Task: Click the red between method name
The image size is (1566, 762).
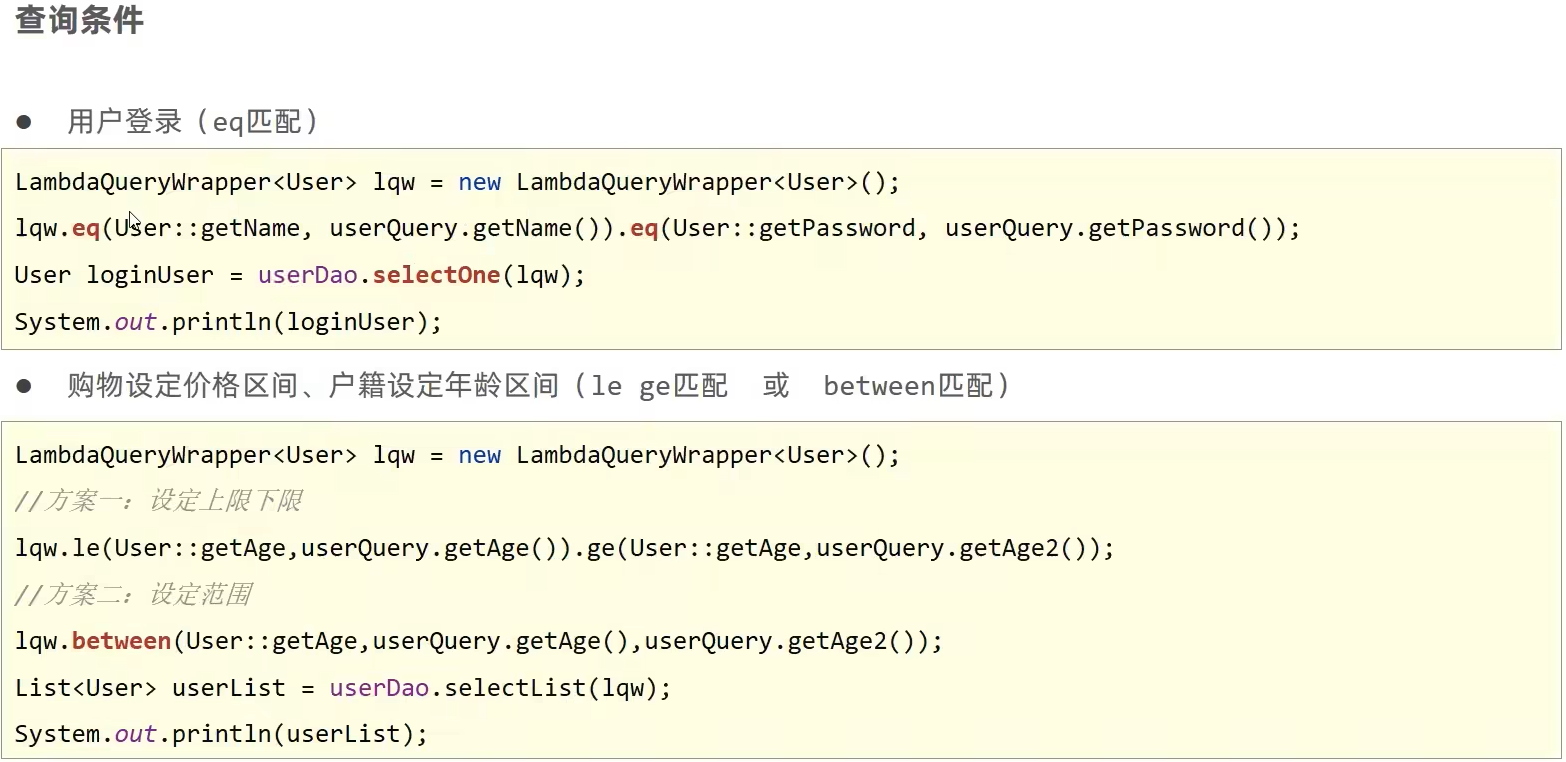Action: [120, 640]
